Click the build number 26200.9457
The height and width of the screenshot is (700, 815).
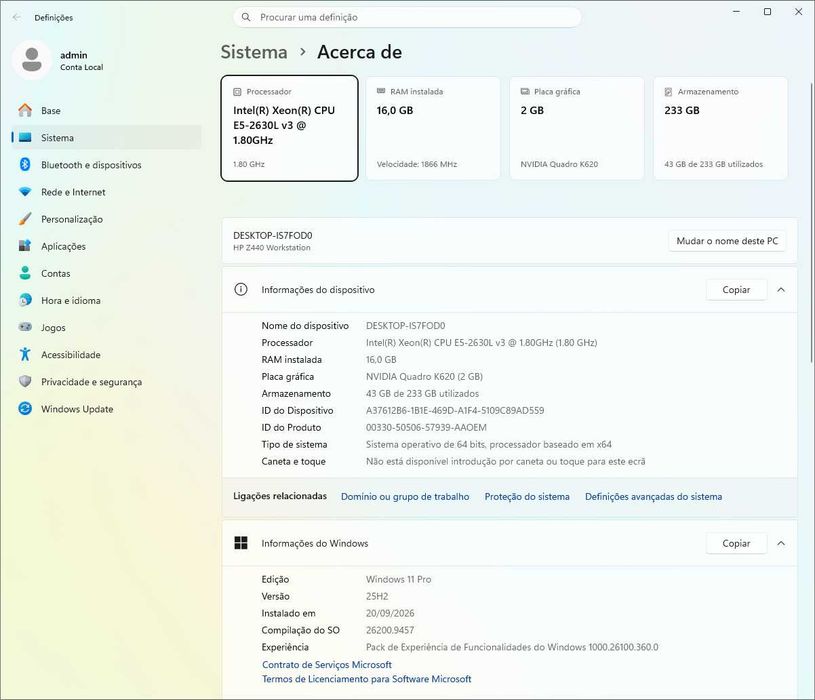click(390, 630)
